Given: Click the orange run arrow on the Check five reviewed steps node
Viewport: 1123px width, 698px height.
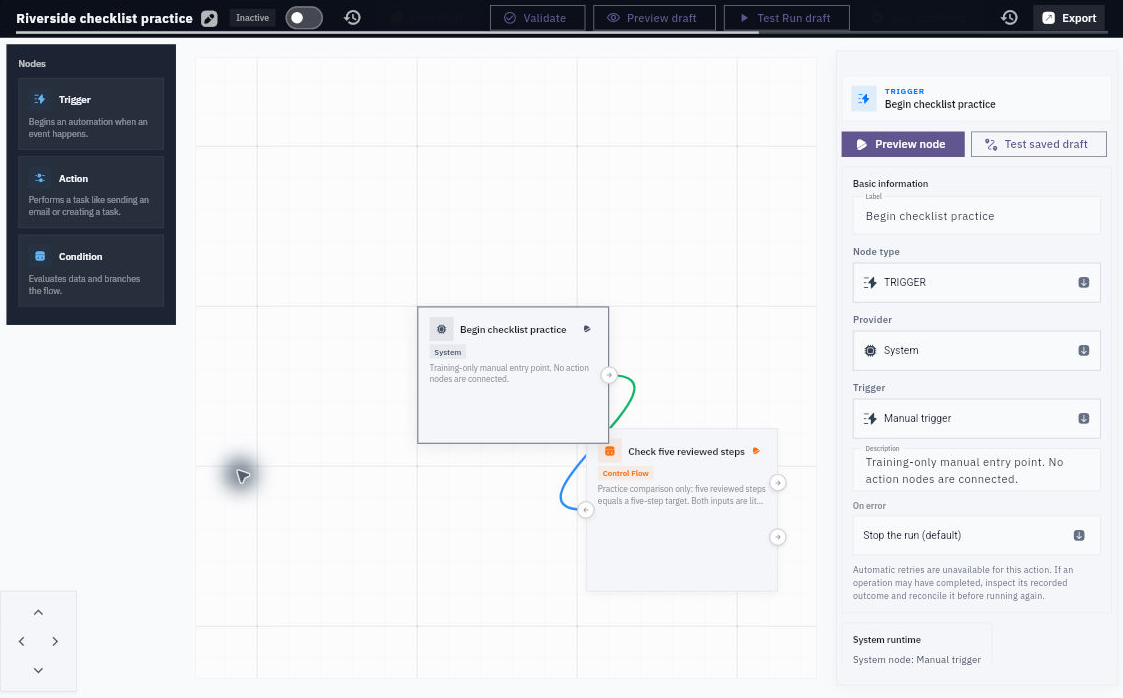Looking at the screenshot, I should click(756, 451).
